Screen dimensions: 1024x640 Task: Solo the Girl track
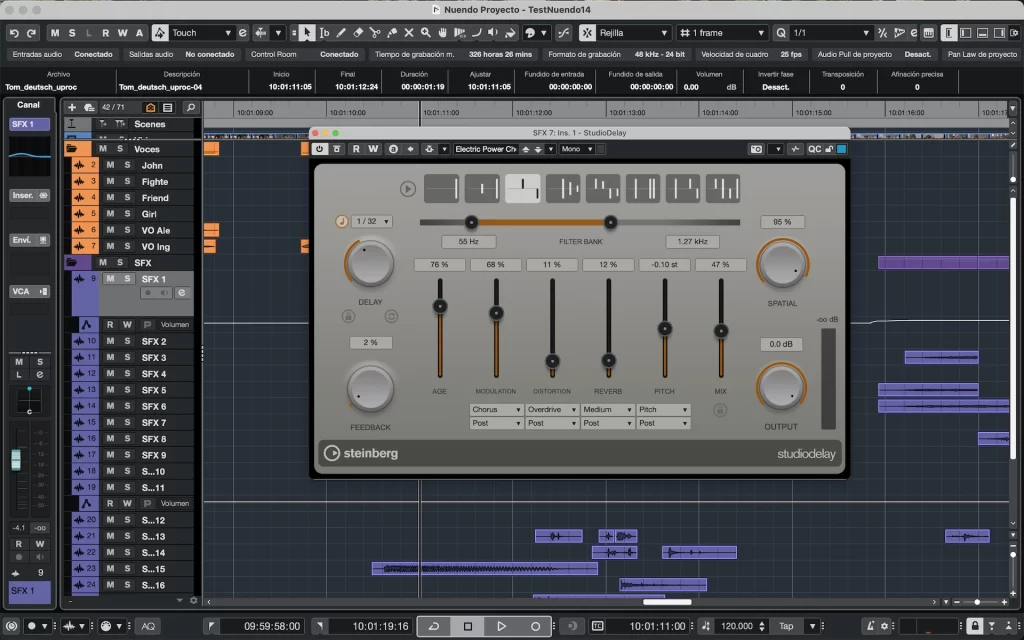127,214
